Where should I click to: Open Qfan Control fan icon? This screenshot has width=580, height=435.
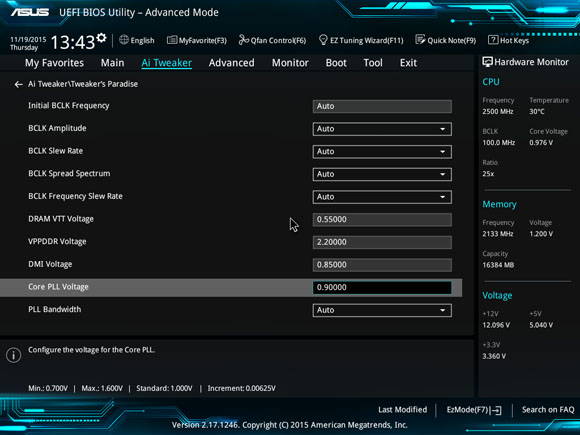[243, 40]
